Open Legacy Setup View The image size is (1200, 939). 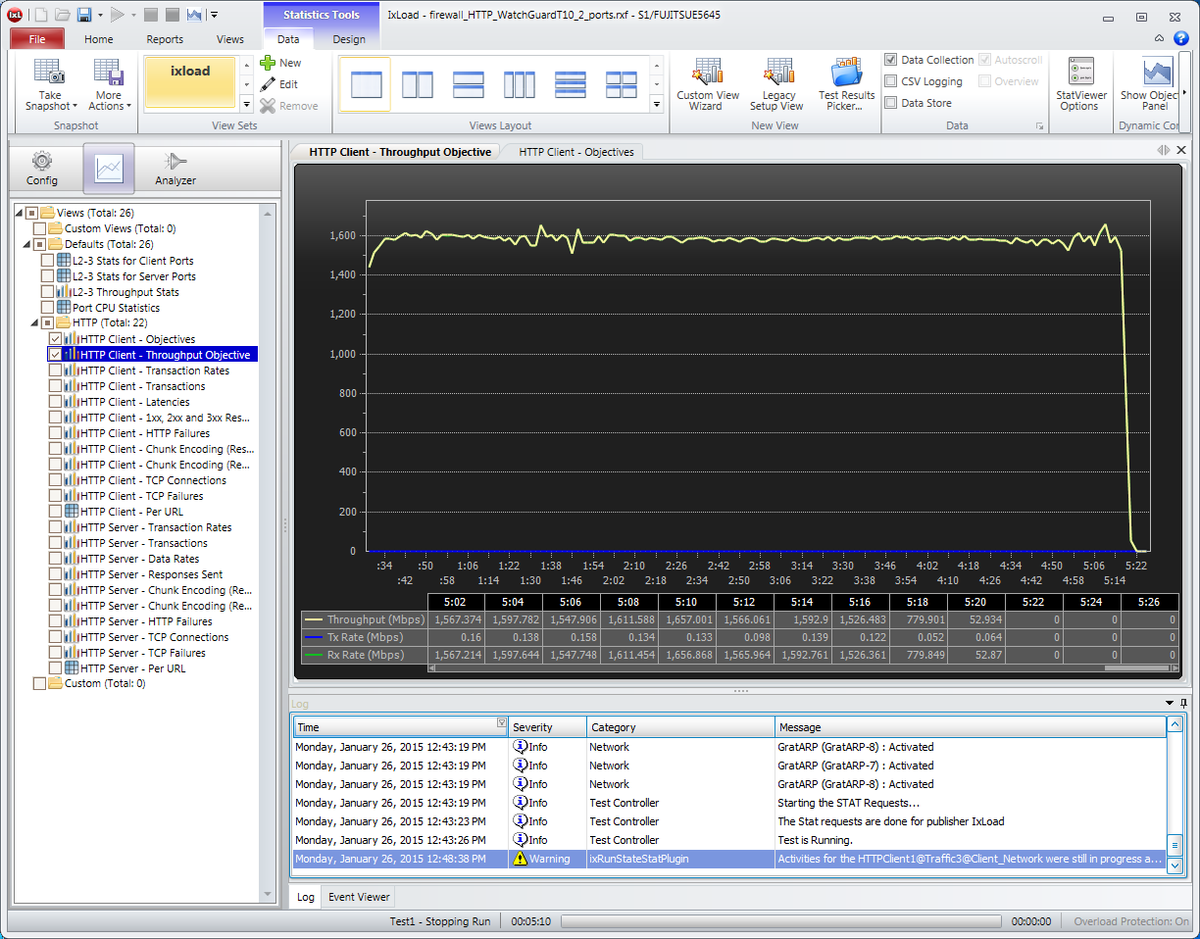pos(777,74)
